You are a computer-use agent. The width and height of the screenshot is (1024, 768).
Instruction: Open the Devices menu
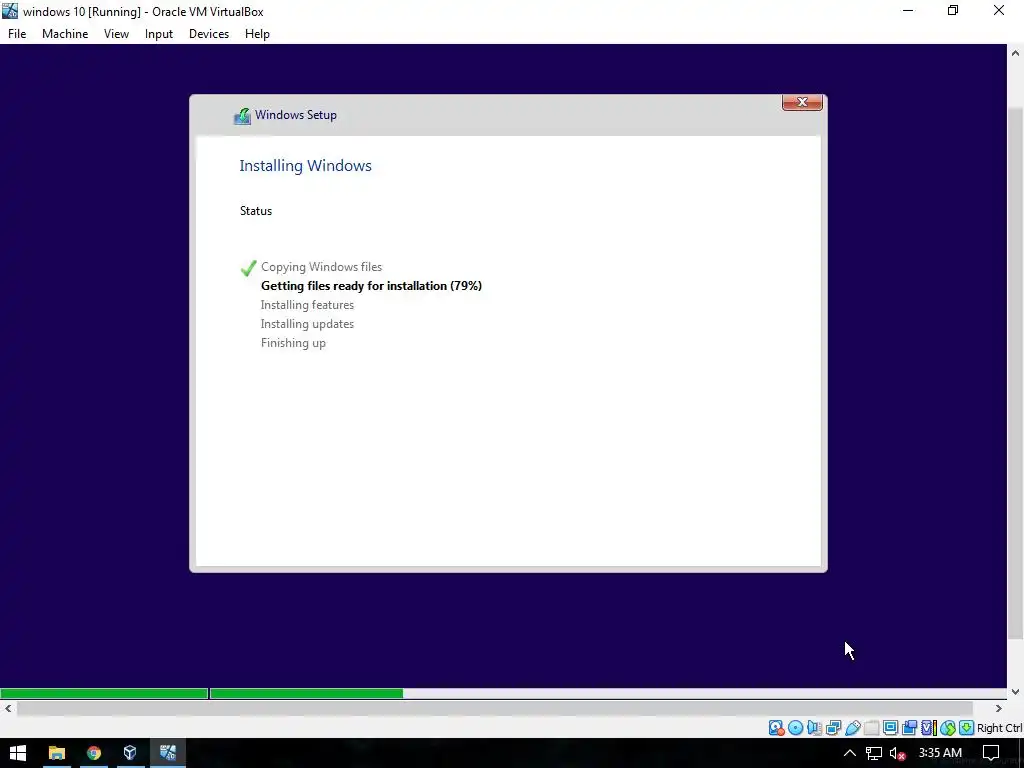(x=209, y=34)
